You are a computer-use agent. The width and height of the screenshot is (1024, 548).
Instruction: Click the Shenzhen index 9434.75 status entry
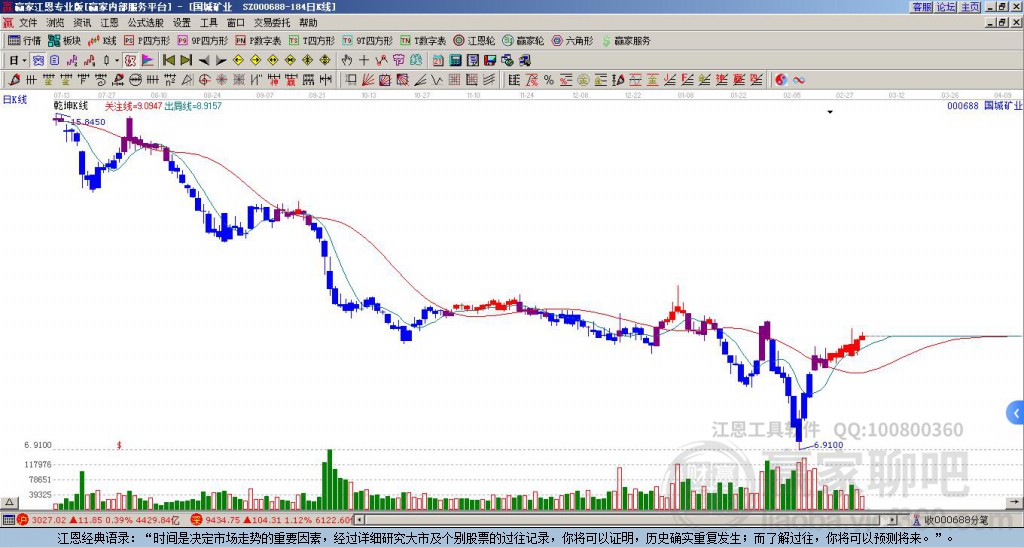(x=271, y=520)
